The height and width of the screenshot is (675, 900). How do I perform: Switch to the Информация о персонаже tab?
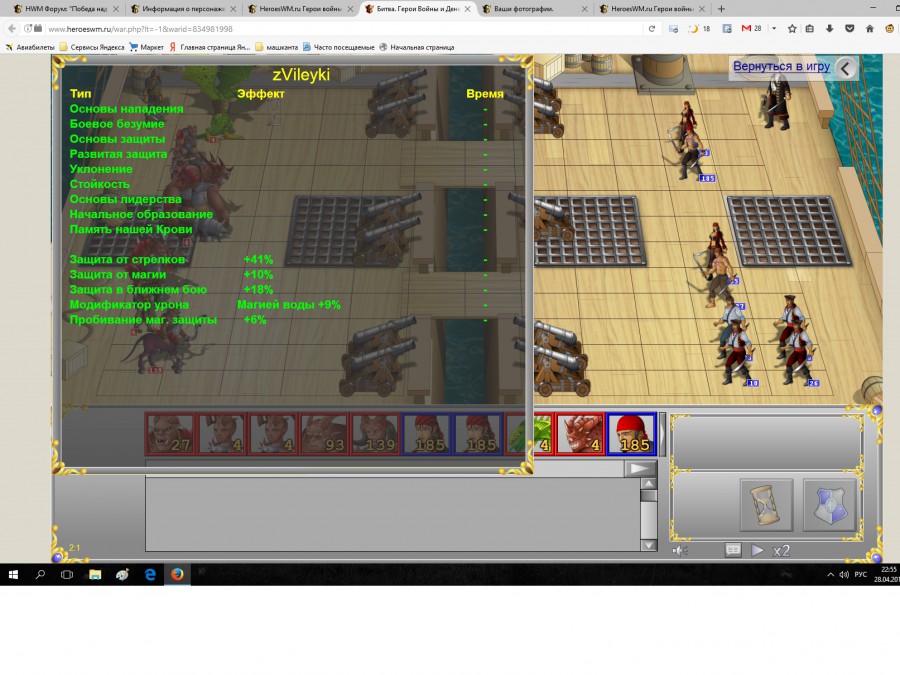[x=183, y=9]
